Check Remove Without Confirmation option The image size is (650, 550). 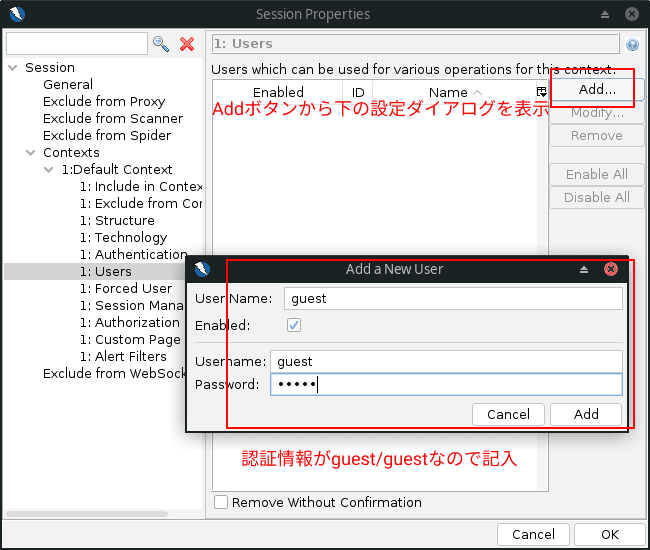pos(221,502)
